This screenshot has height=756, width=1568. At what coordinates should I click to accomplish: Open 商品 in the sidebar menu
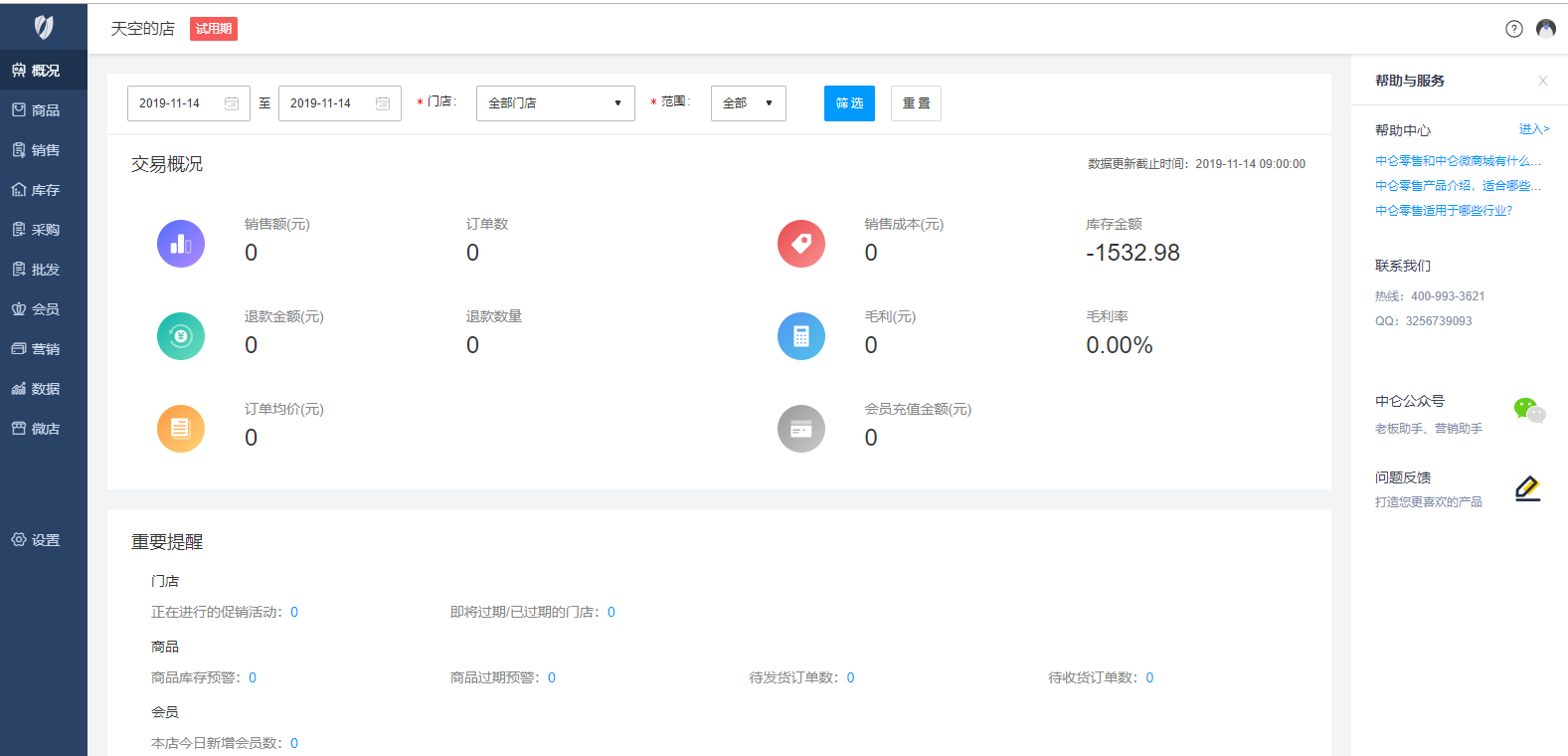tap(44, 110)
